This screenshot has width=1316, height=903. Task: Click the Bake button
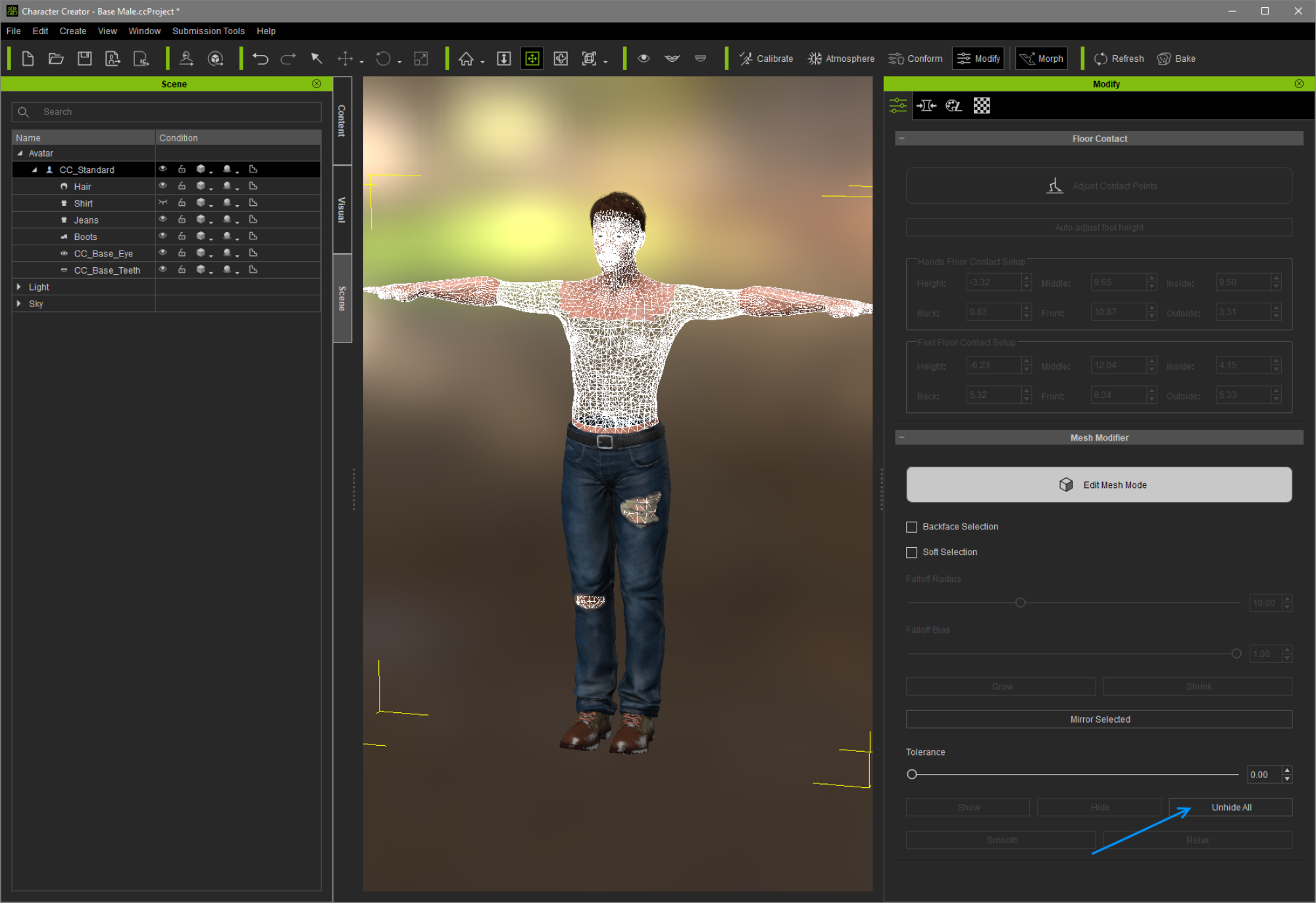click(x=1177, y=59)
